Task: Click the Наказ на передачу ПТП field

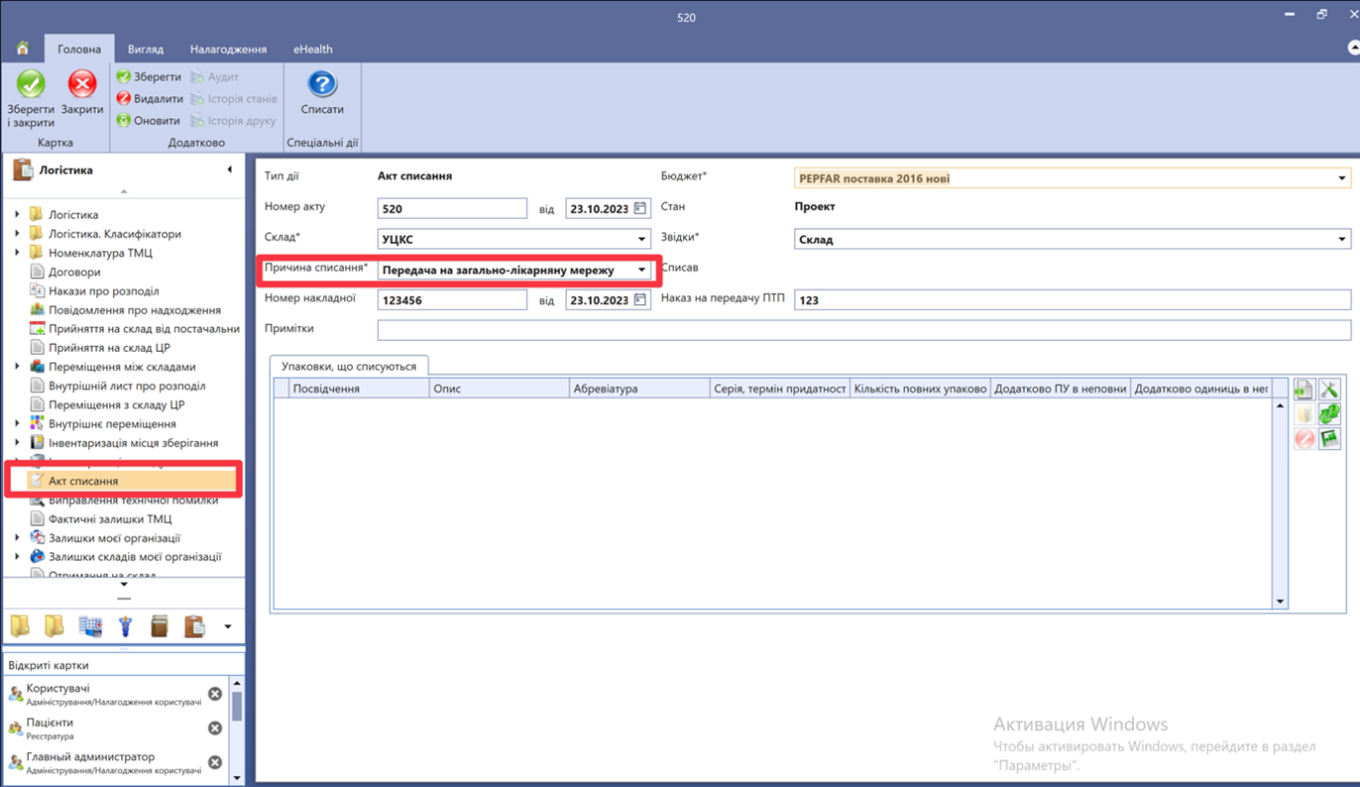Action: [x=1072, y=300]
